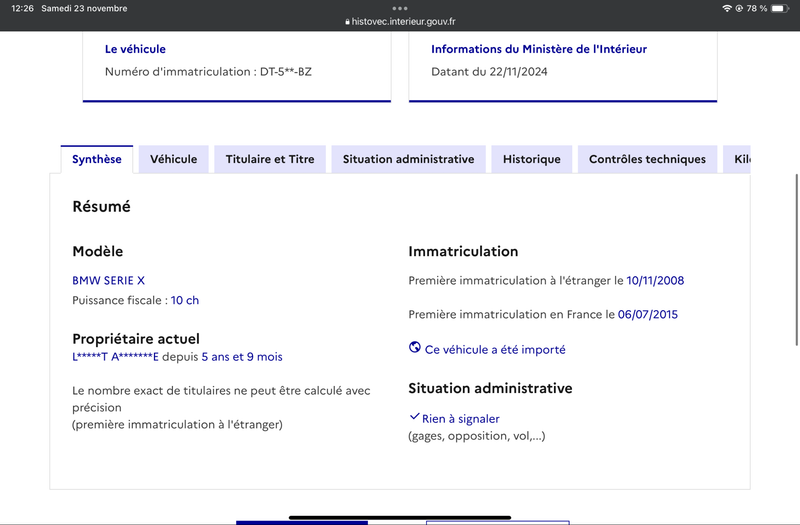Tap the battery icon in status bar
Screen dimensions: 800x525
[780, 8]
